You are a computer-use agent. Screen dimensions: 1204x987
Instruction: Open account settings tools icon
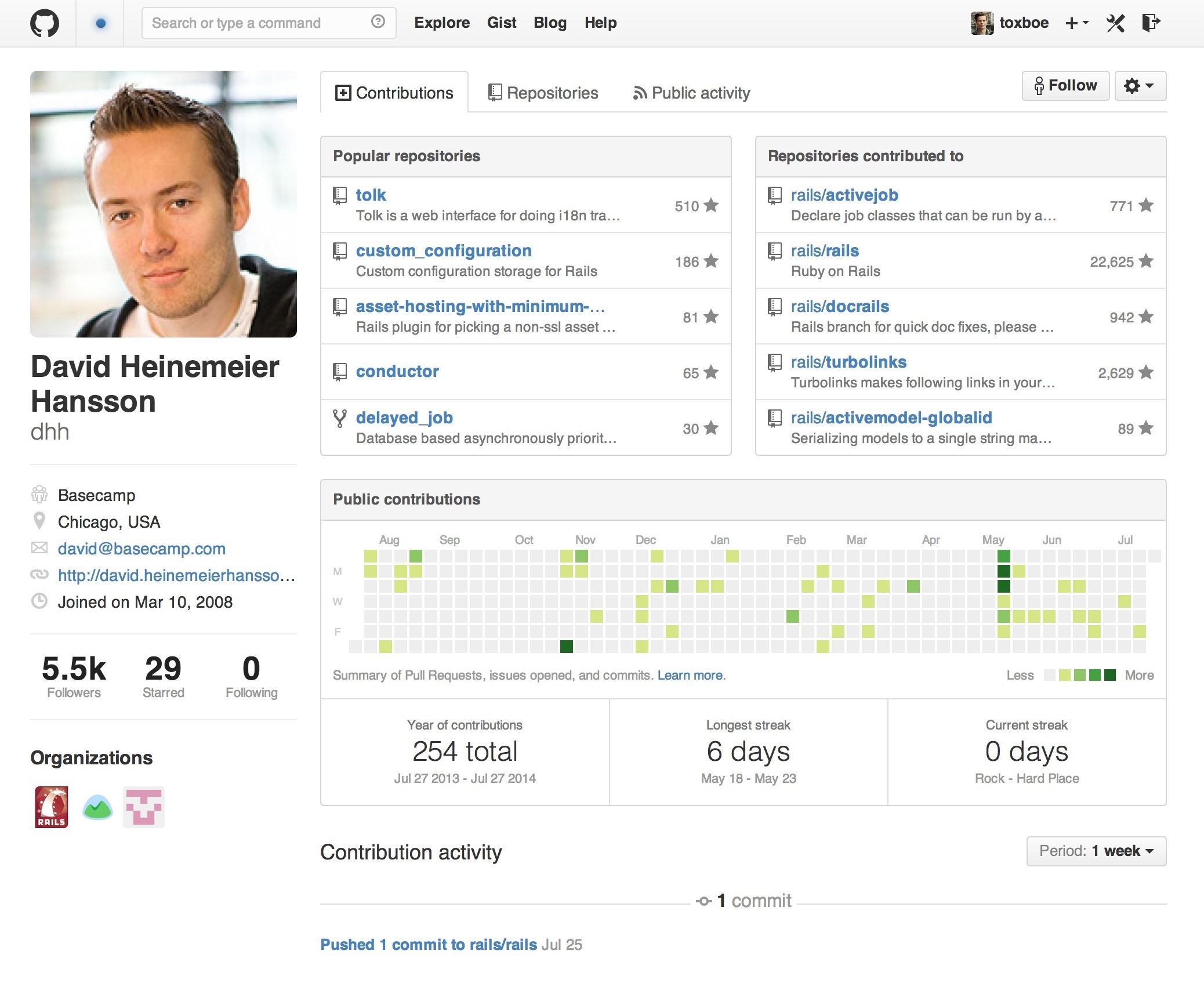1115,23
